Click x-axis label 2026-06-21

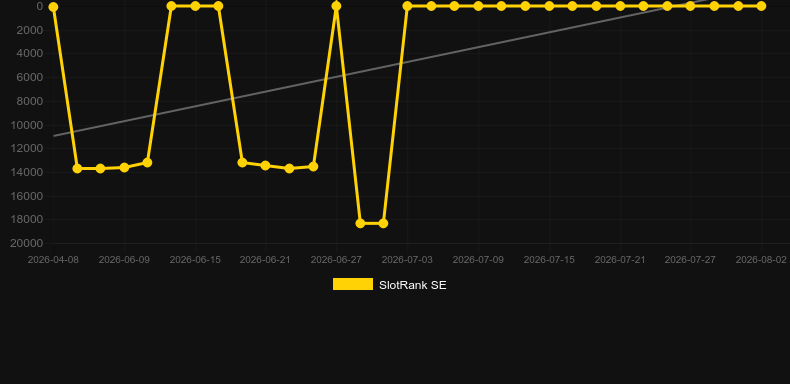point(265,260)
